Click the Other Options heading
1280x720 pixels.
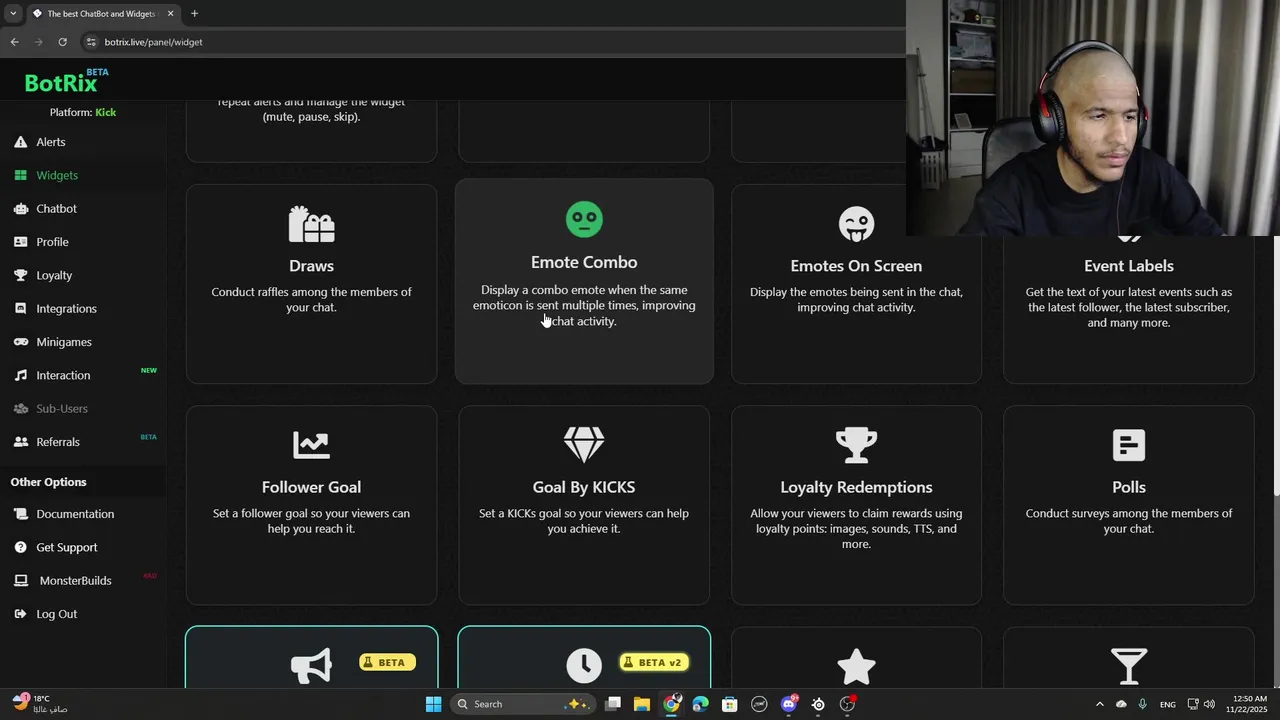(x=48, y=482)
